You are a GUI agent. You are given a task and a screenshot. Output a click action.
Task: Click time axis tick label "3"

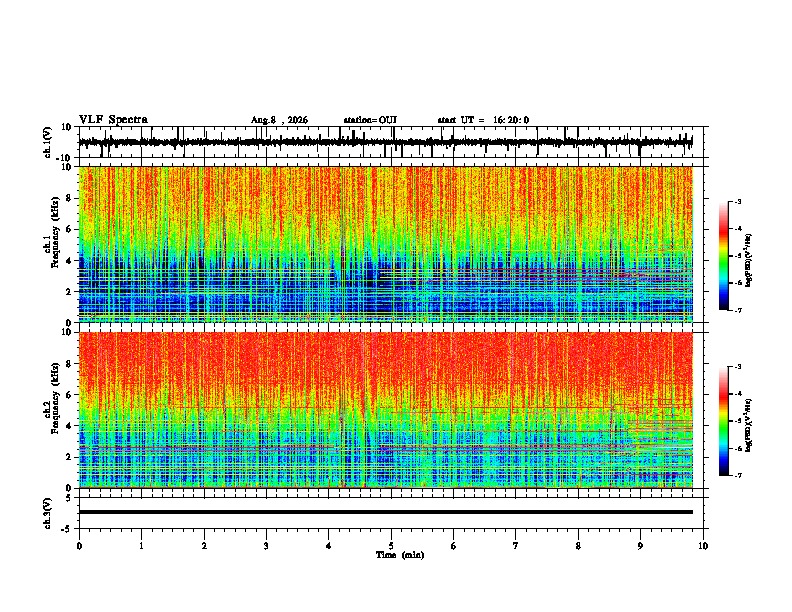(x=266, y=546)
